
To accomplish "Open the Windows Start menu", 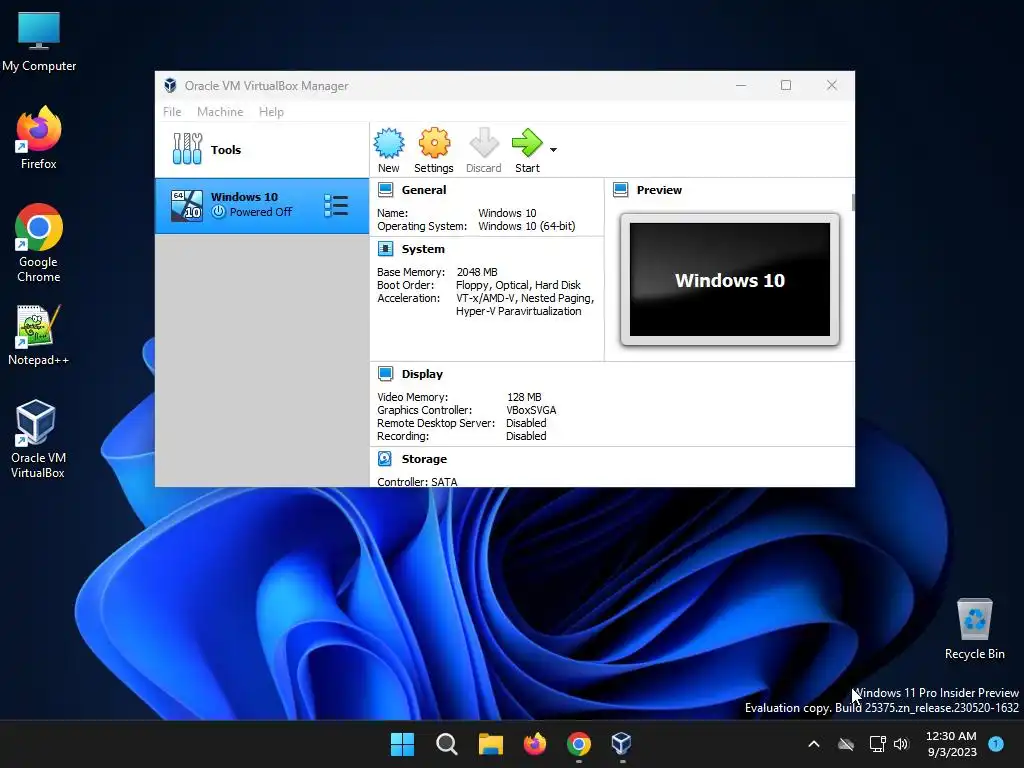I will 402,744.
